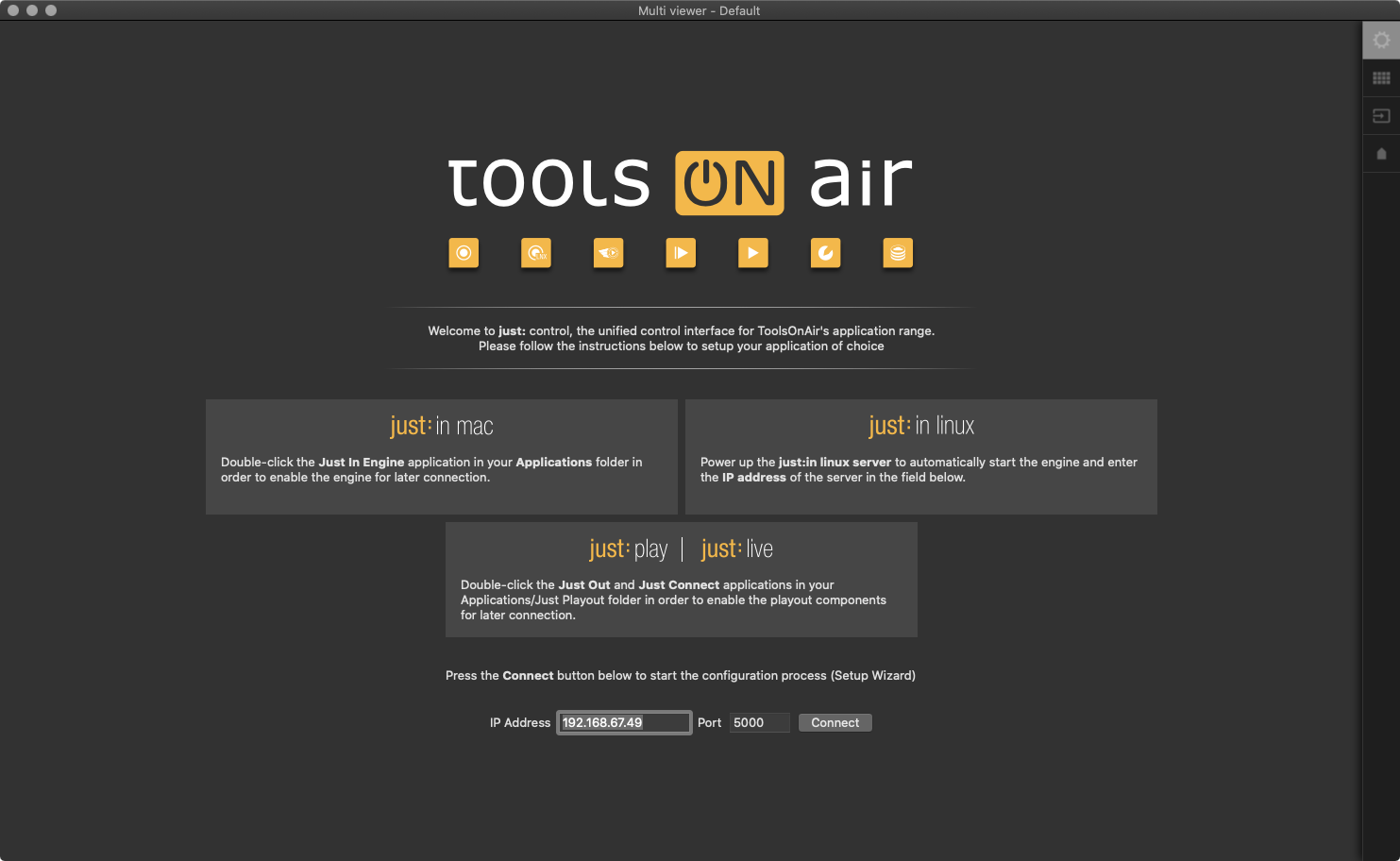Close the Multi viewer window

pos(13,10)
